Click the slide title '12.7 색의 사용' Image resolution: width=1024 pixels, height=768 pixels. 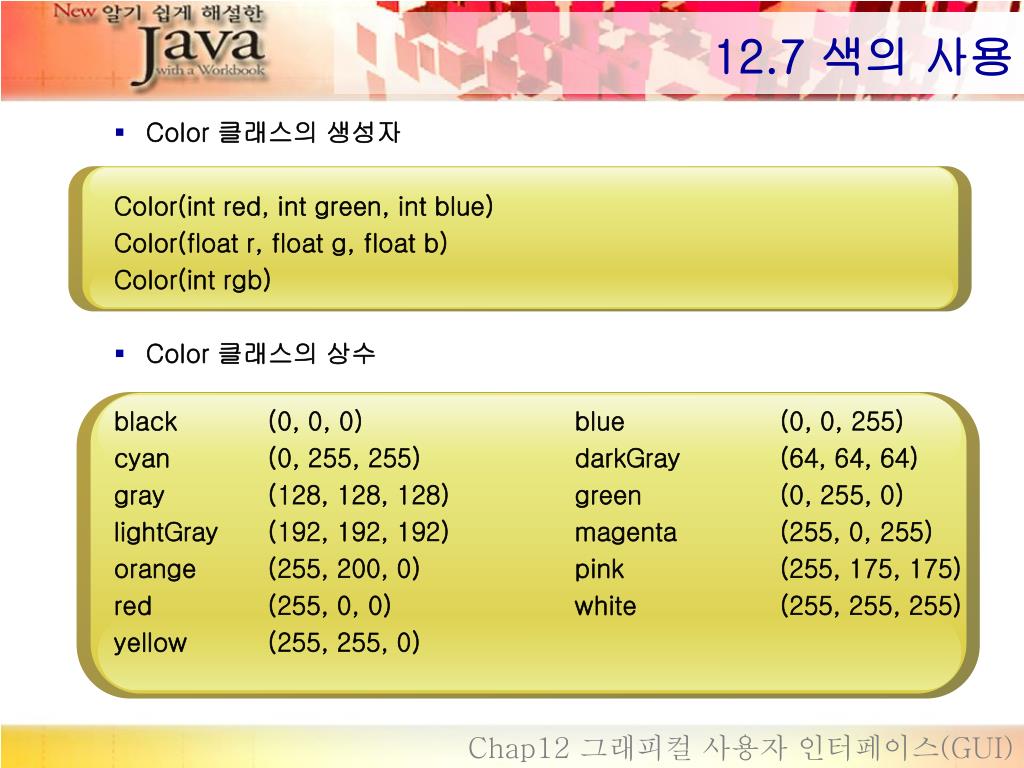863,56
